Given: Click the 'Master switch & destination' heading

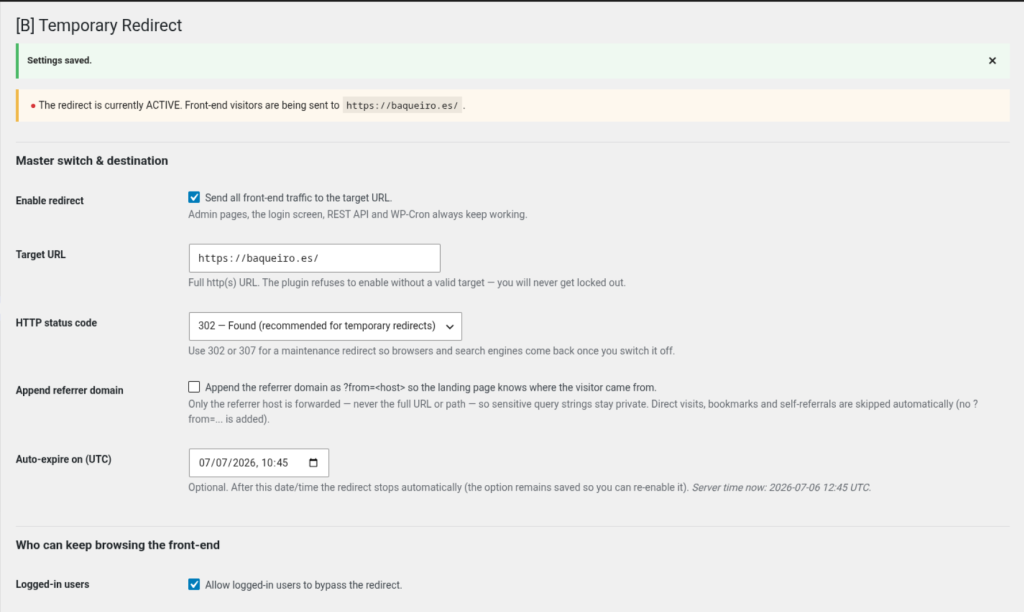Looking at the screenshot, I should (91, 161).
